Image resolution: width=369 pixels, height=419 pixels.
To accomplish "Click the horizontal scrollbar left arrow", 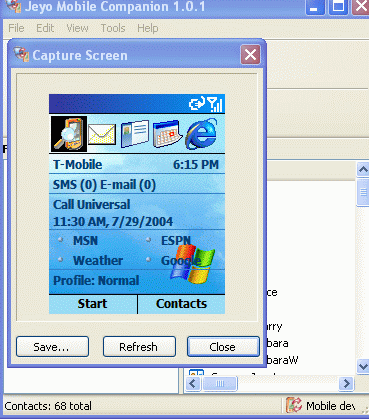I will click(192, 384).
